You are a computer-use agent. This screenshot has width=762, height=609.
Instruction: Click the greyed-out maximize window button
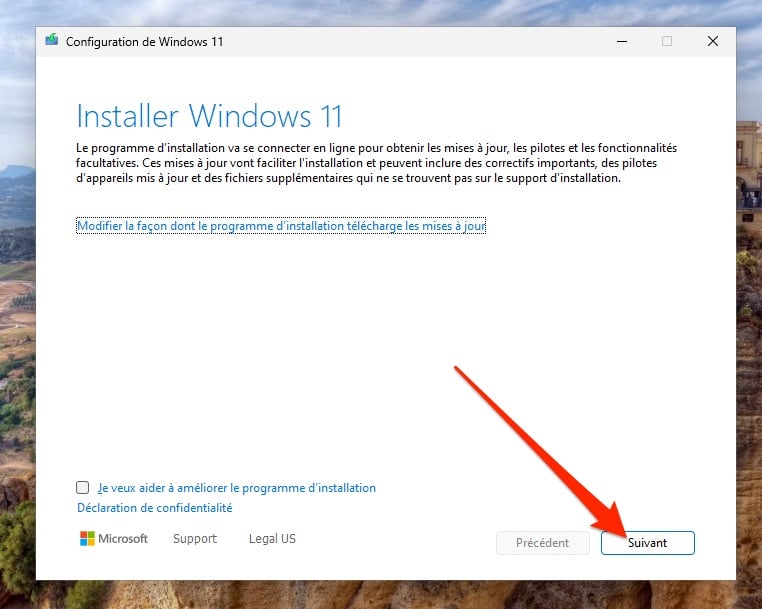667,41
